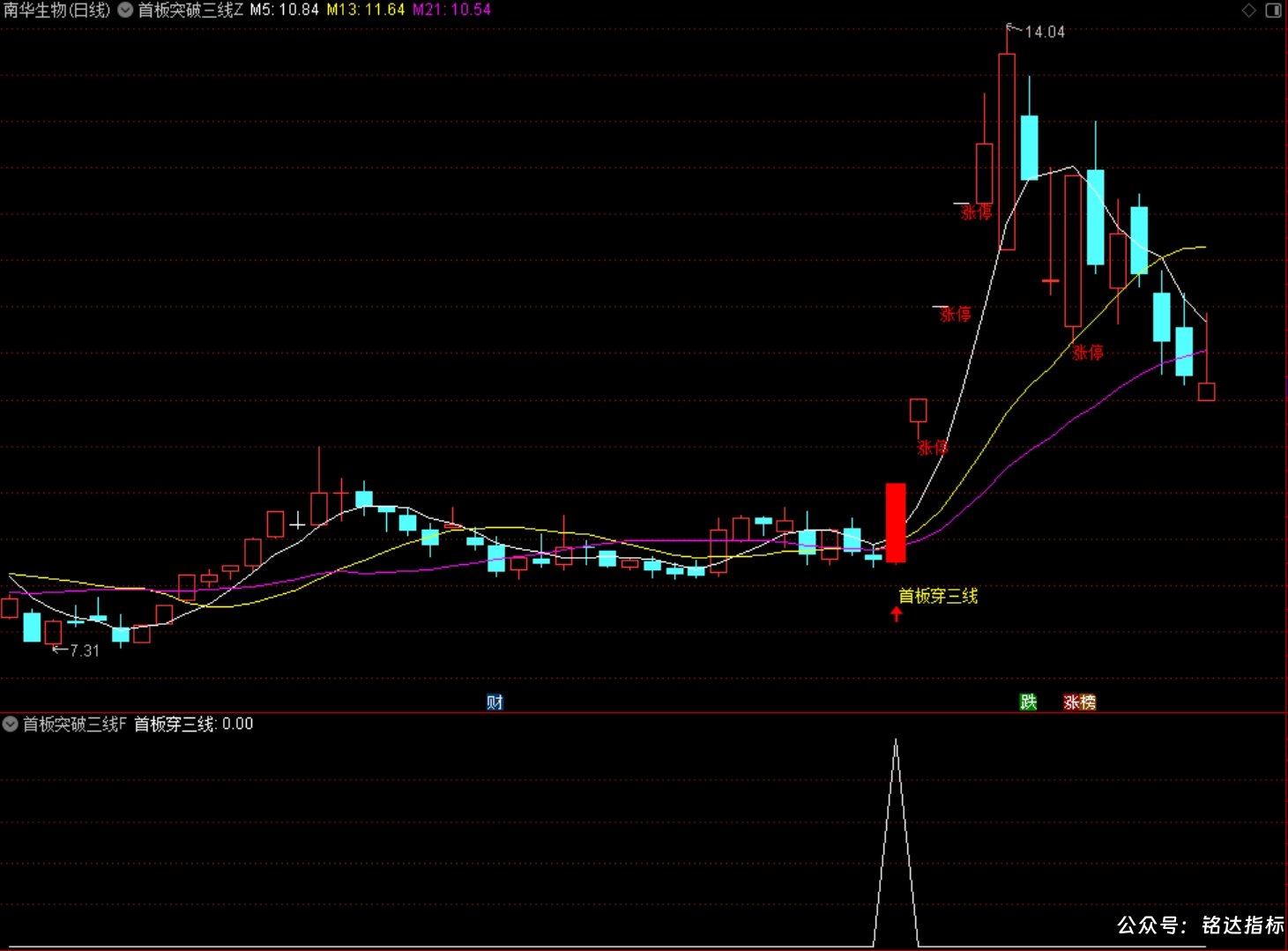The width and height of the screenshot is (1288, 951).
Task: Click the yellow 首板穿三线 signal label on chart
Action: point(938,597)
